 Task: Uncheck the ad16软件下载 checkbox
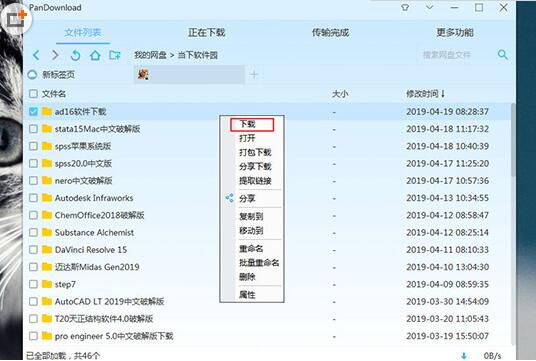point(33,111)
